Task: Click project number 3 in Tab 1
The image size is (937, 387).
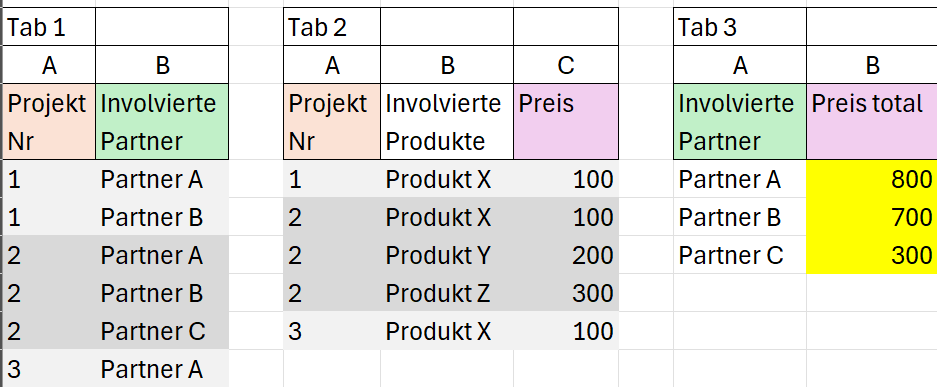Action: click(50, 369)
